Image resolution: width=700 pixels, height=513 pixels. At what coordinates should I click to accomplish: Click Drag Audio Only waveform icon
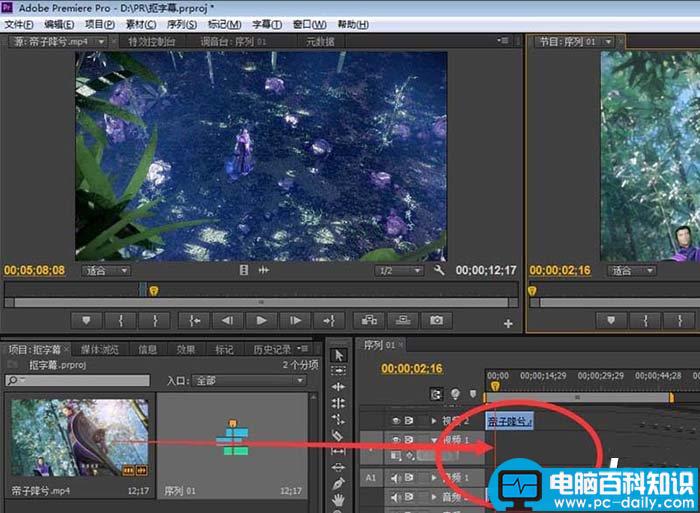(264, 270)
